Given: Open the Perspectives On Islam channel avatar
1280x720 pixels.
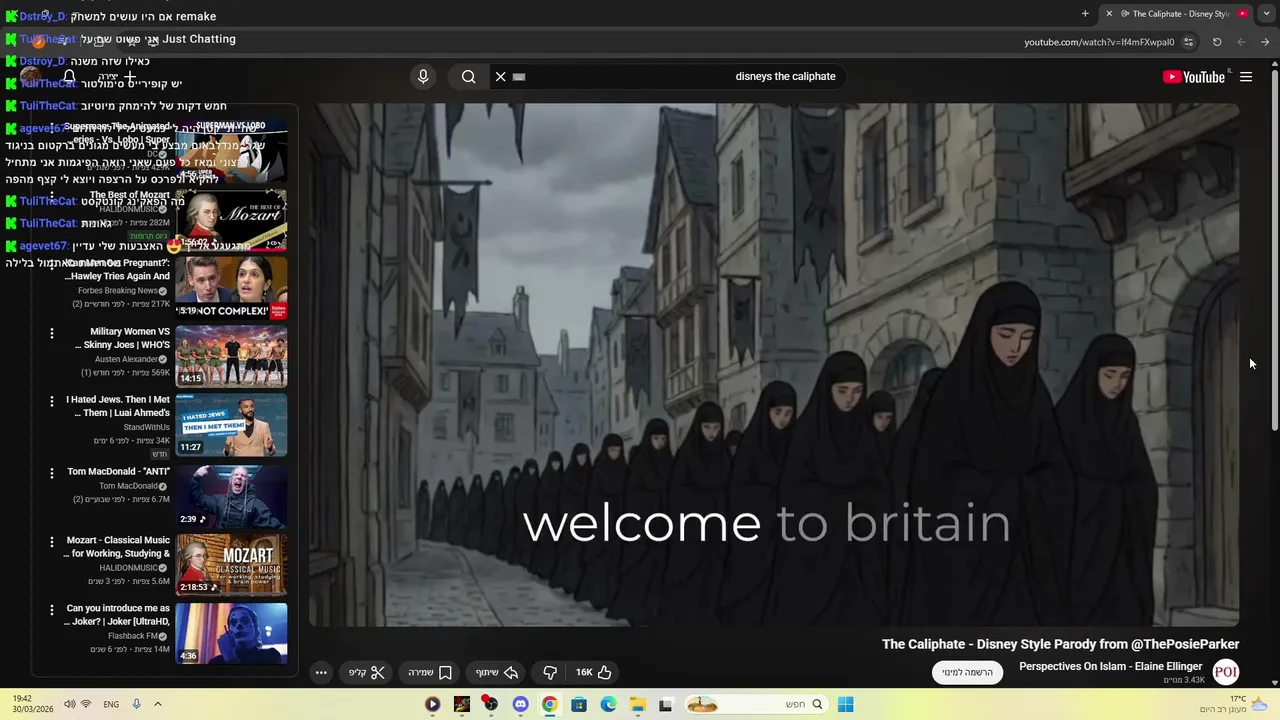Looking at the screenshot, I should point(1225,672).
